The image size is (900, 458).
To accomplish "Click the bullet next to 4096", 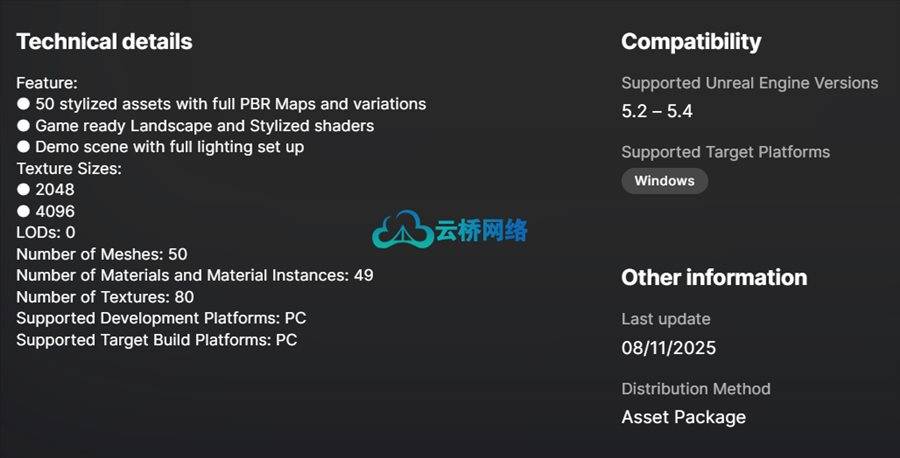I will (23, 211).
